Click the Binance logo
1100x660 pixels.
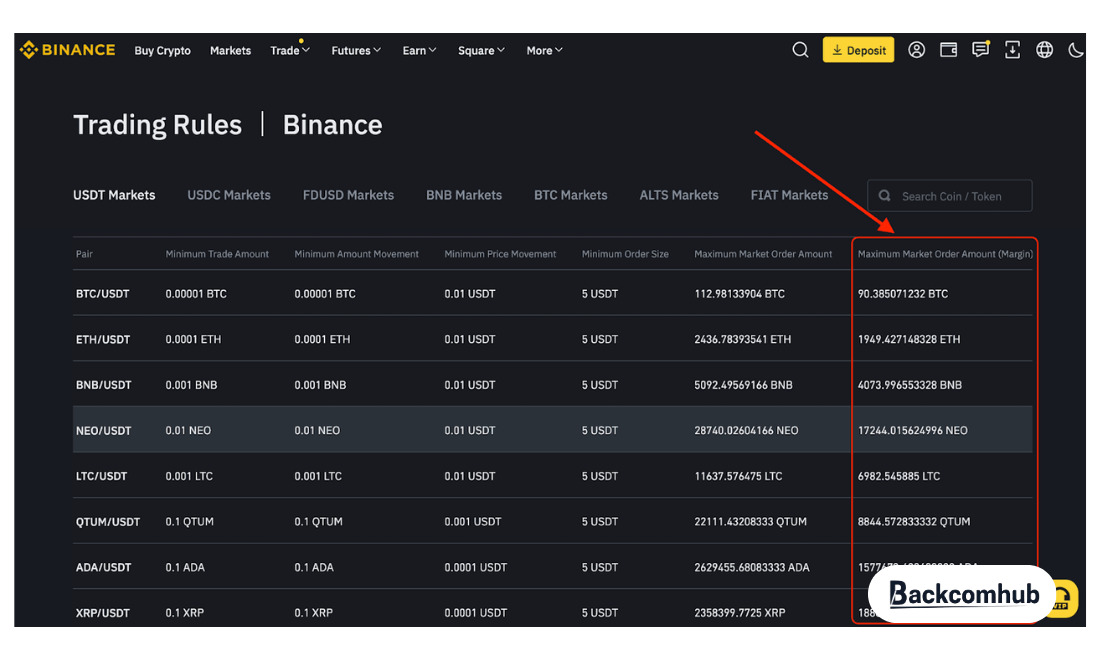[x=67, y=50]
